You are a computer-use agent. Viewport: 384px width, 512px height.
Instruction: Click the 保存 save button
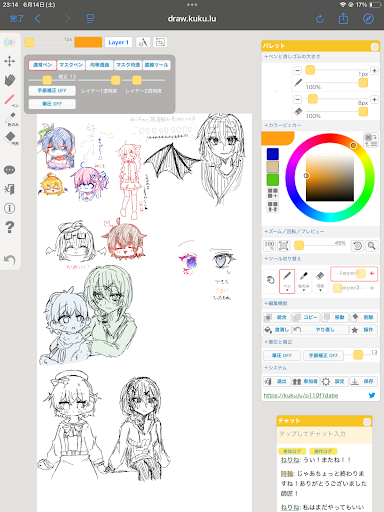(x=364, y=381)
